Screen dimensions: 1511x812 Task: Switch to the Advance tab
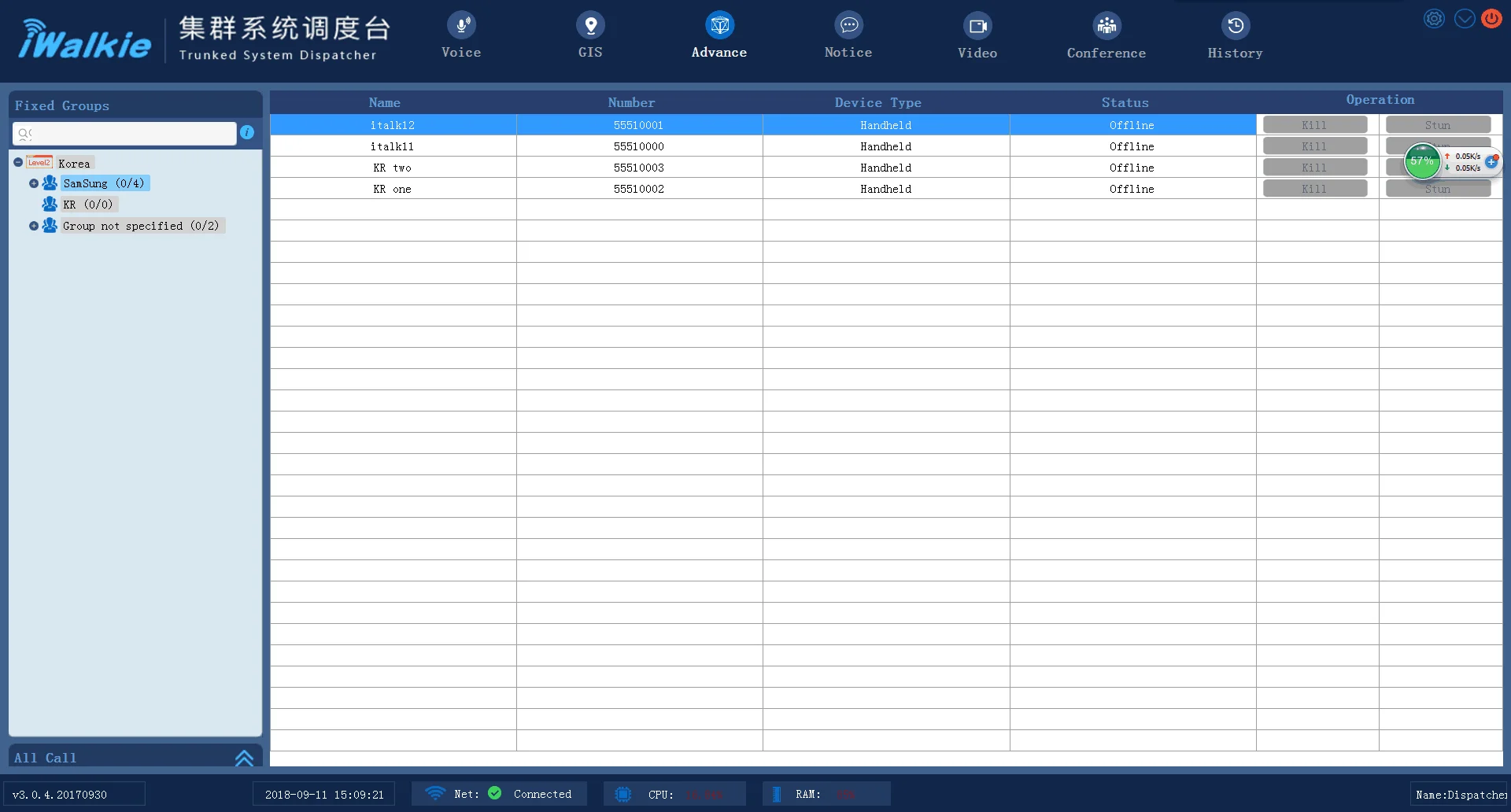pos(719,35)
